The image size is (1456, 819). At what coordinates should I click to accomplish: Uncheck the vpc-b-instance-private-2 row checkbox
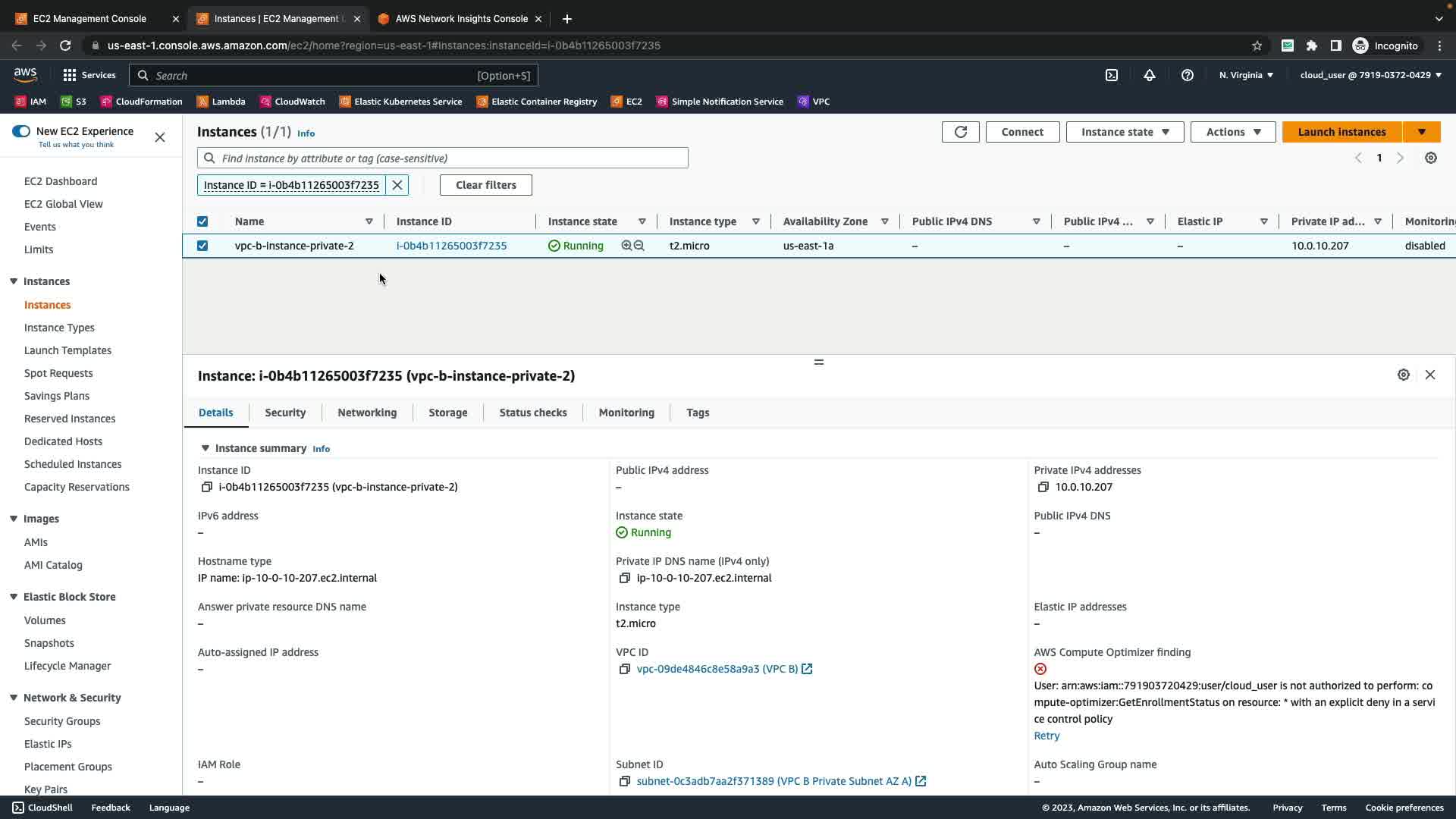202,246
